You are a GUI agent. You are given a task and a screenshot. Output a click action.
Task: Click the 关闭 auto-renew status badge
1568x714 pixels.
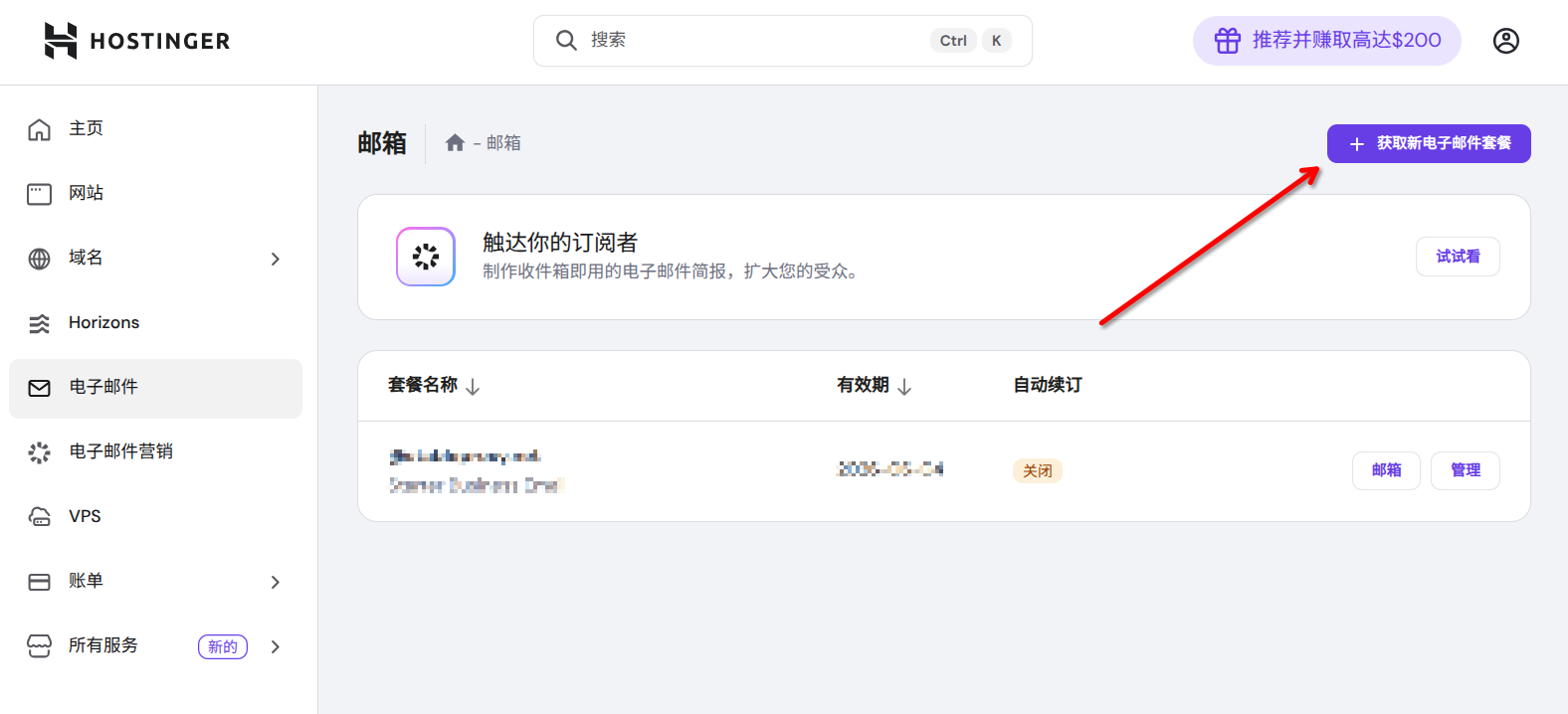tap(1038, 471)
